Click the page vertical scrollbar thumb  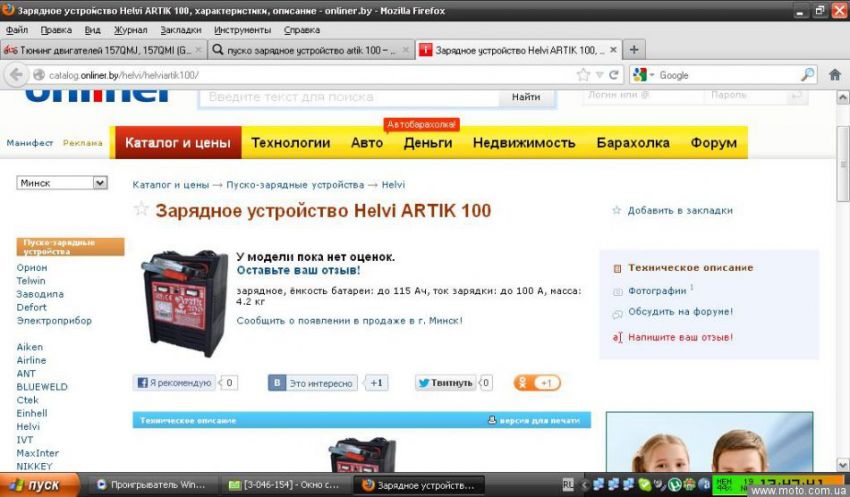coord(843,164)
